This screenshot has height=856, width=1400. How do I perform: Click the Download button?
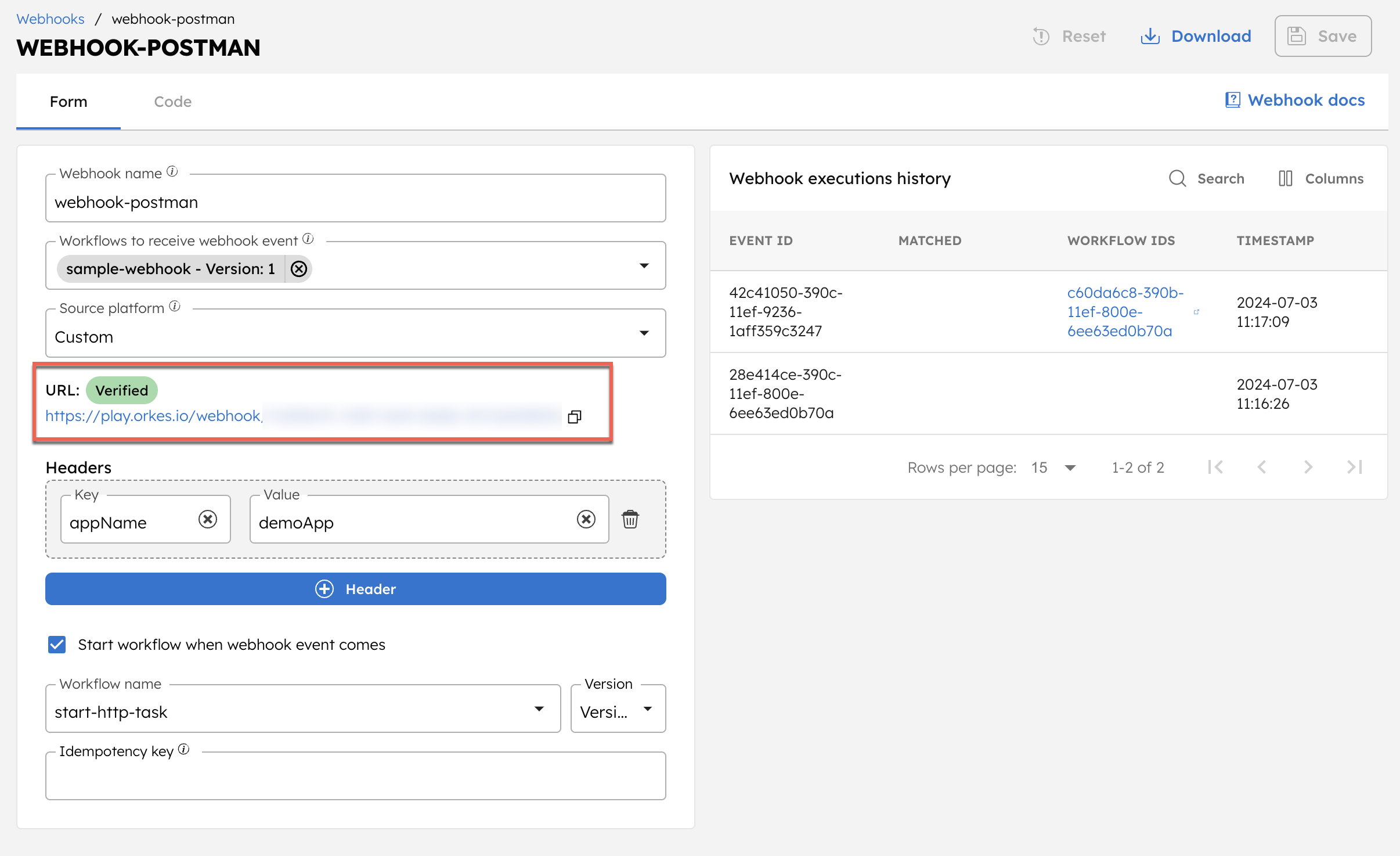1196,36
